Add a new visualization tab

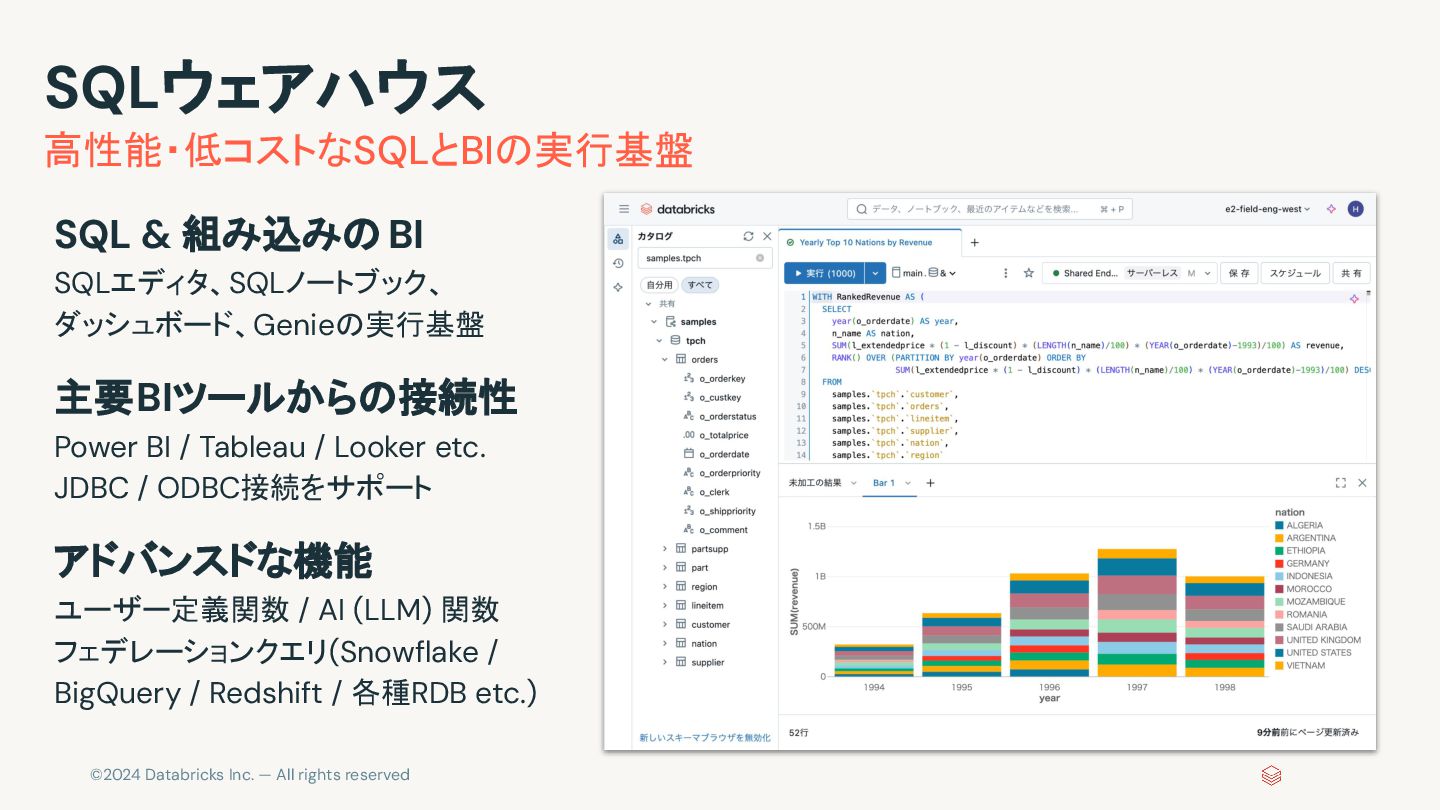[930, 483]
